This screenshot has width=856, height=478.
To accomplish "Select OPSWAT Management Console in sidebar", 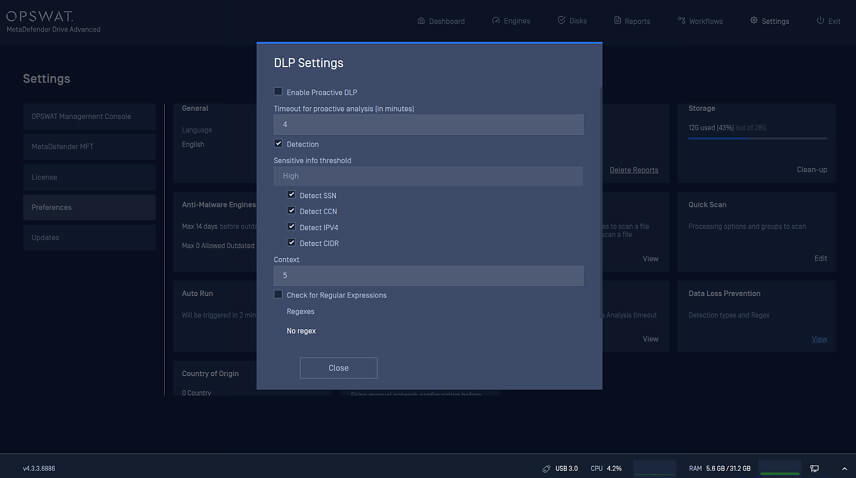I will pos(89,117).
